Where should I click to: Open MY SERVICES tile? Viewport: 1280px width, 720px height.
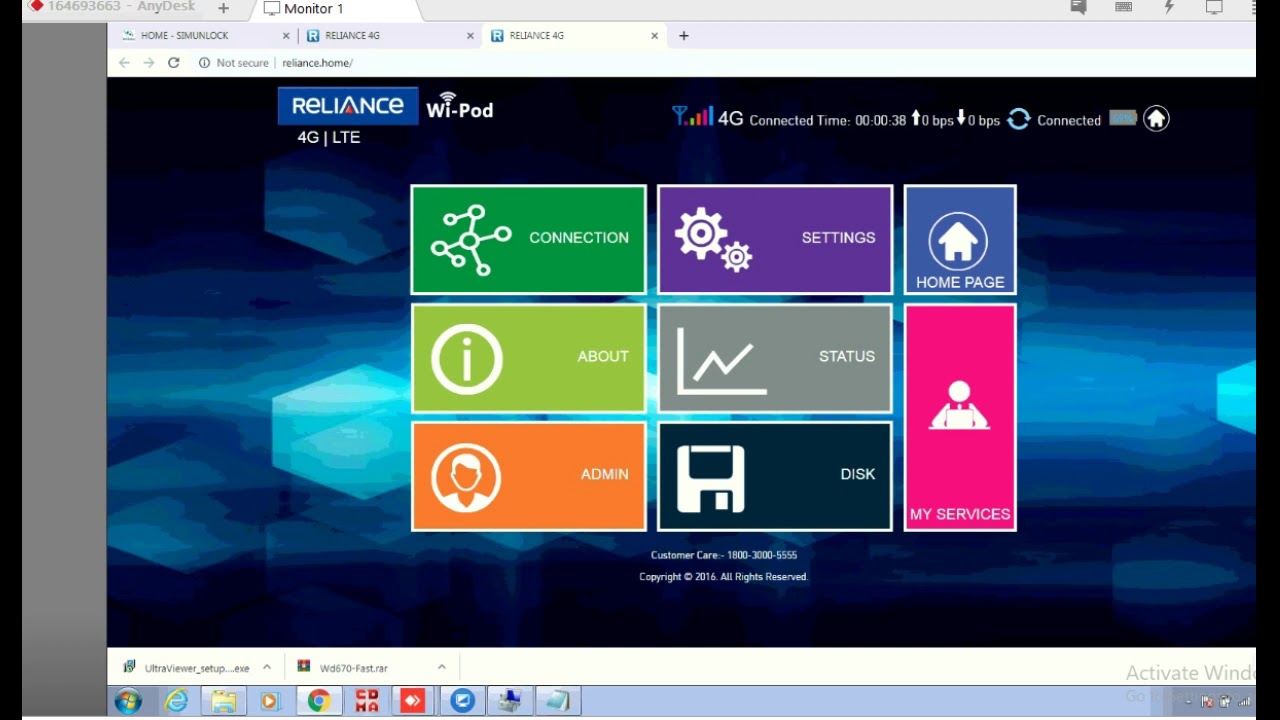[959, 417]
